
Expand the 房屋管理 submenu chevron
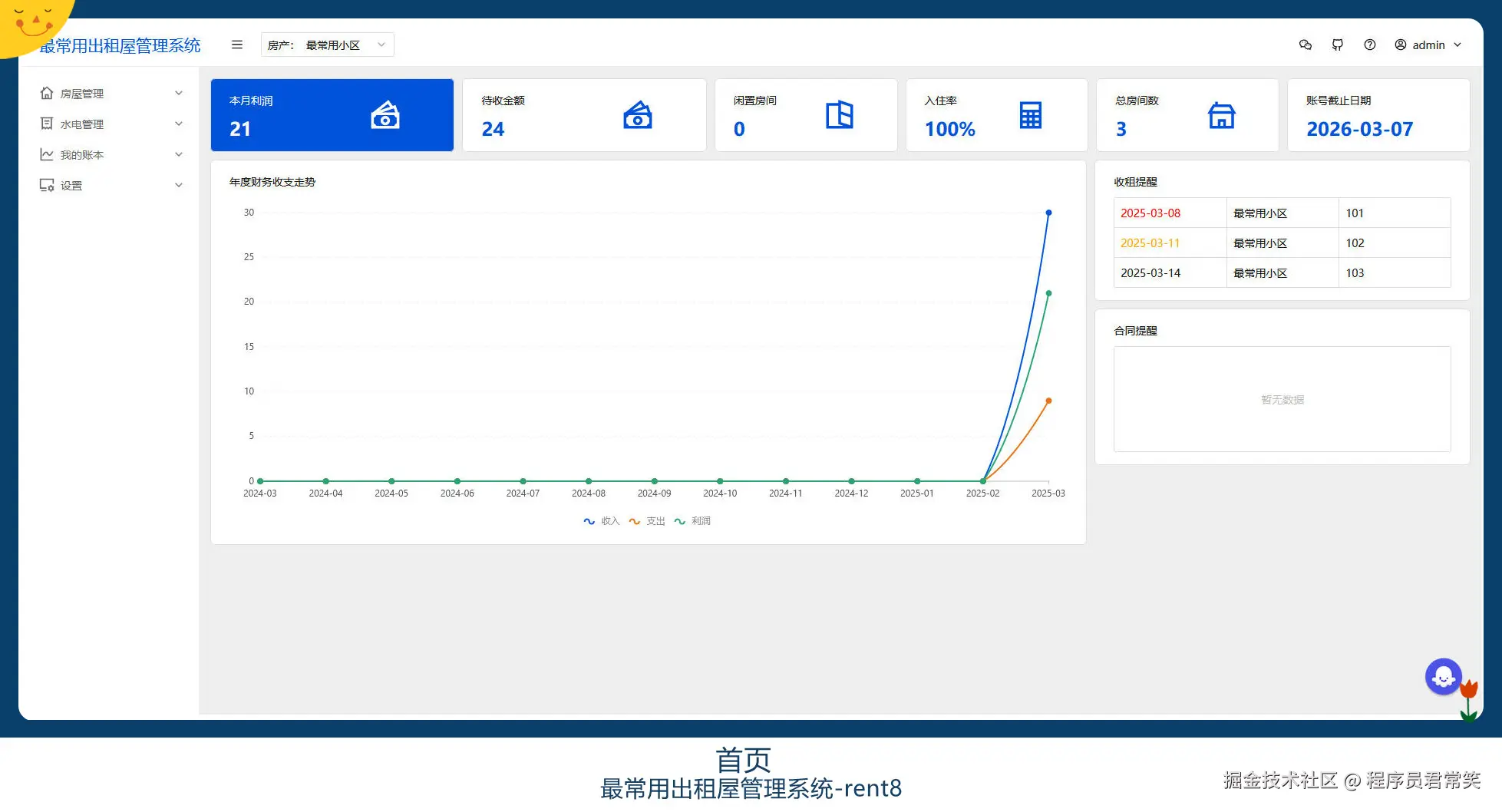[179, 93]
